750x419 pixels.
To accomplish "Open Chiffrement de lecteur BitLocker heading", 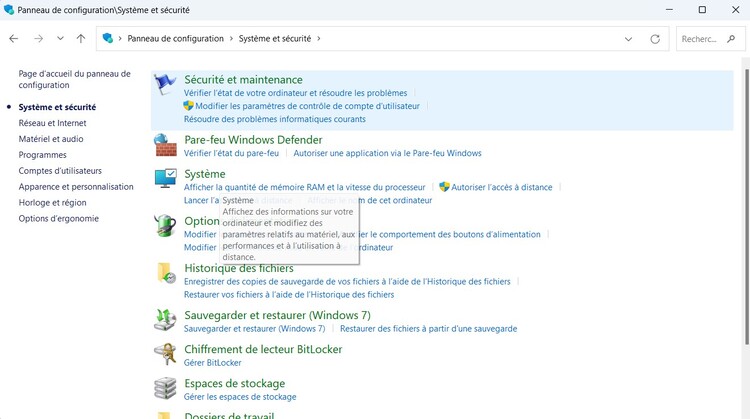I will click(x=264, y=349).
